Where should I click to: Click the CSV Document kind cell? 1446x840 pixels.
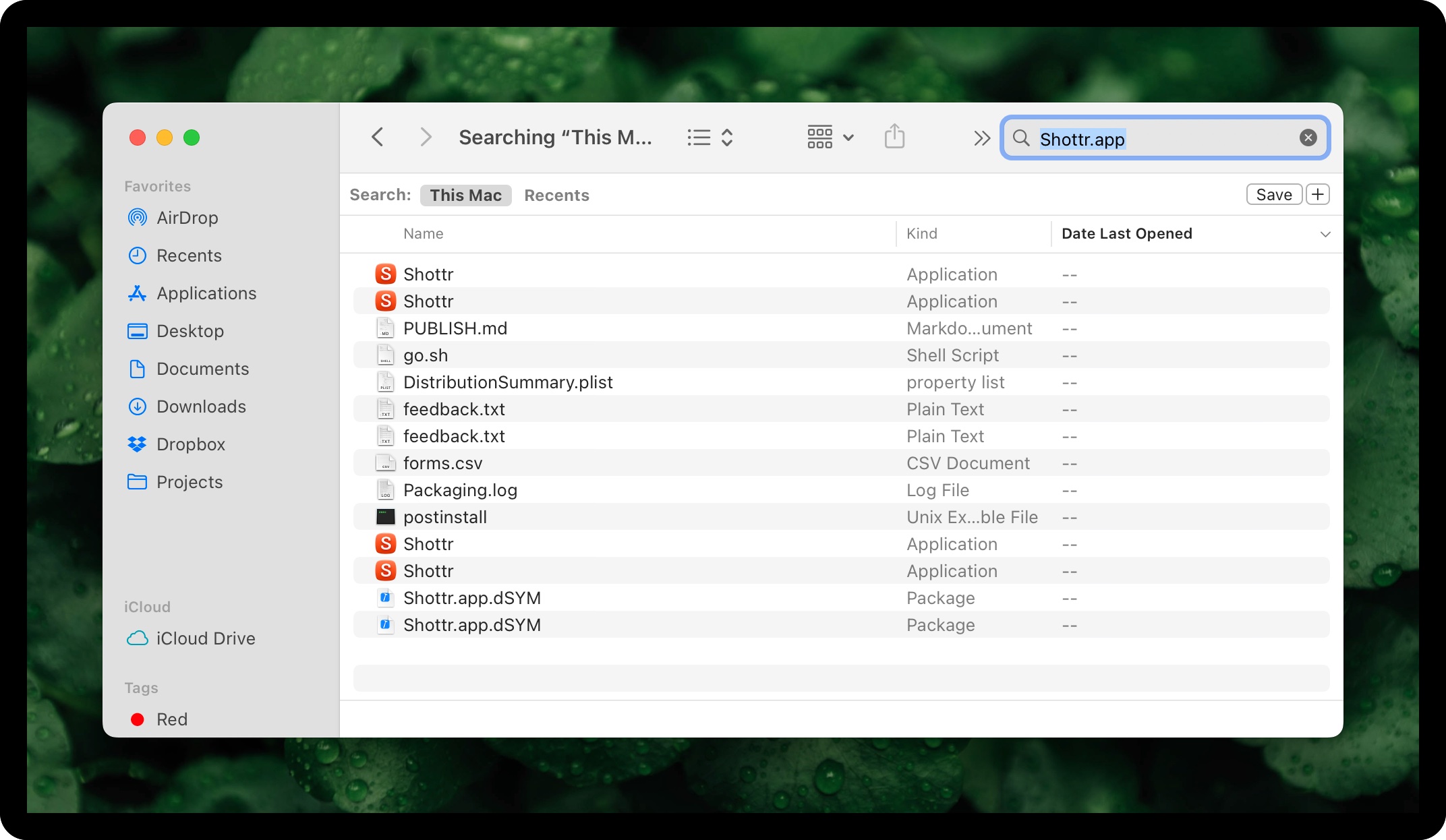pyautogui.click(x=968, y=463)
